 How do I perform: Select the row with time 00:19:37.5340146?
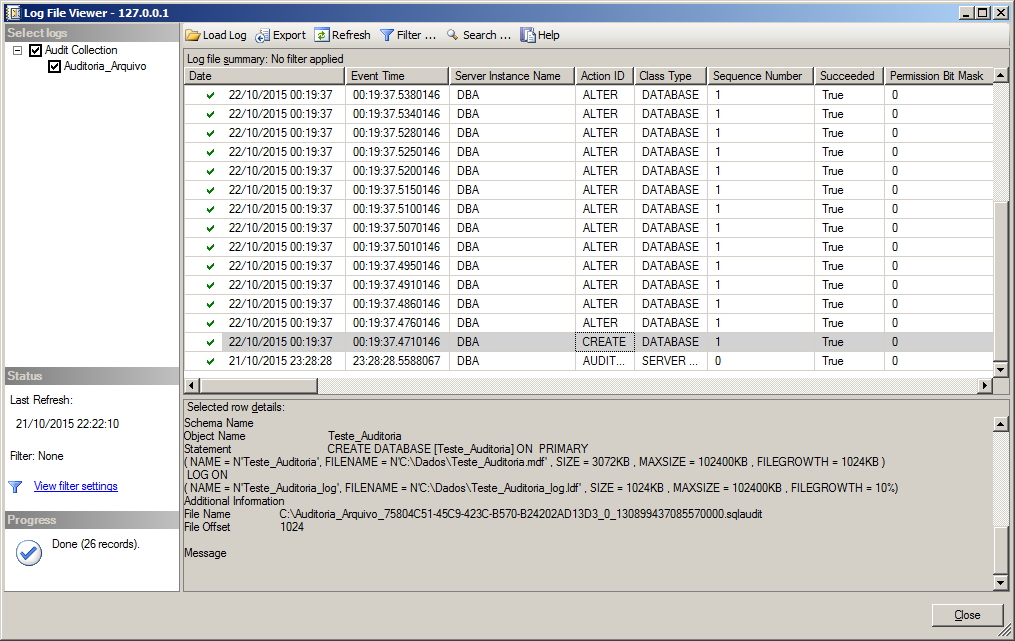coord(588,114)
